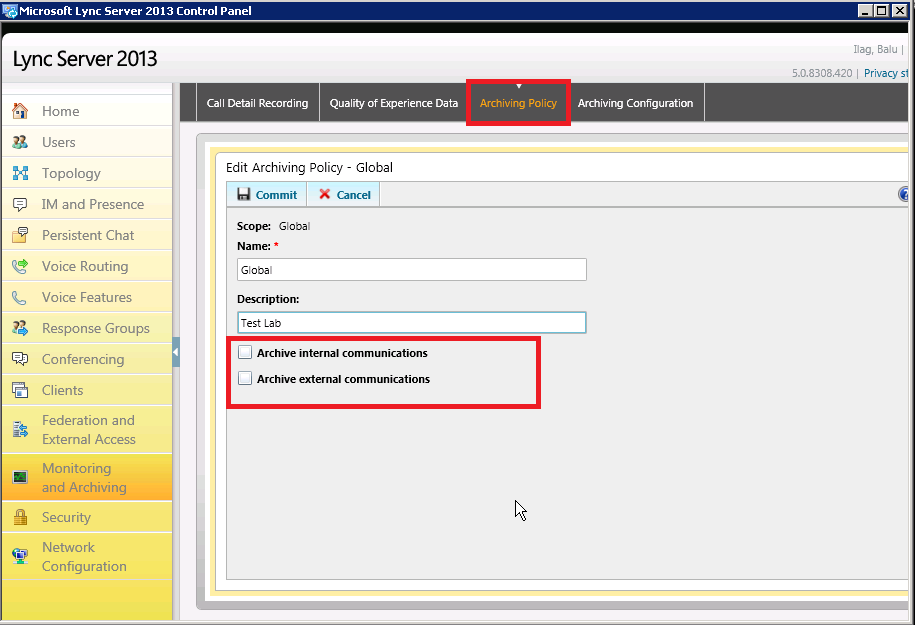Image resolution: width=915 pixels, height=625 pixels.
Task: Enable Archive internal communications checkbox
Action: [x=245, y=352]
